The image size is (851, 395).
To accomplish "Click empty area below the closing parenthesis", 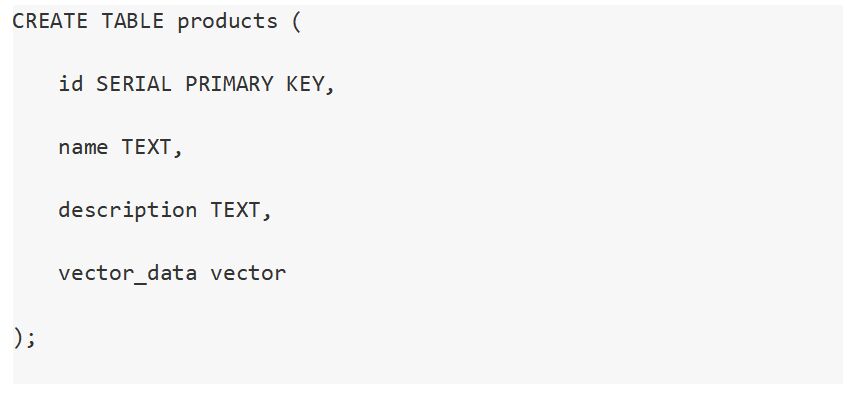I will point(428,370).
